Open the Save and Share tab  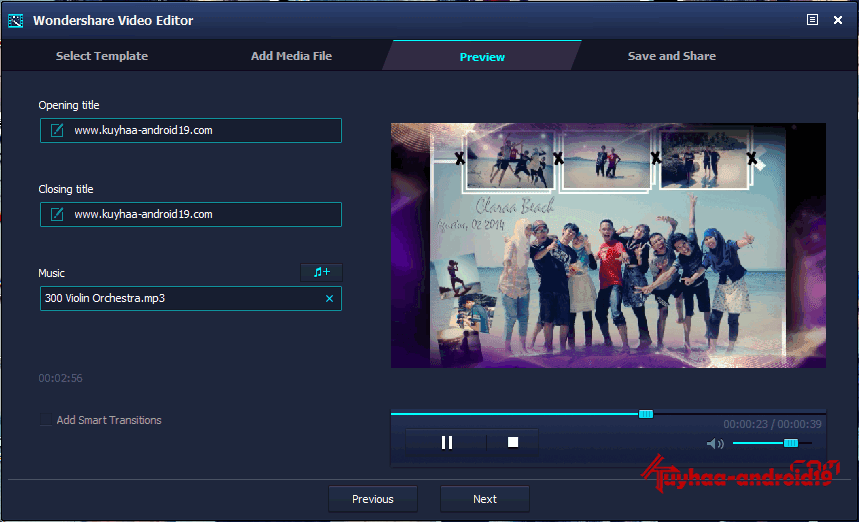click(672, 56)
